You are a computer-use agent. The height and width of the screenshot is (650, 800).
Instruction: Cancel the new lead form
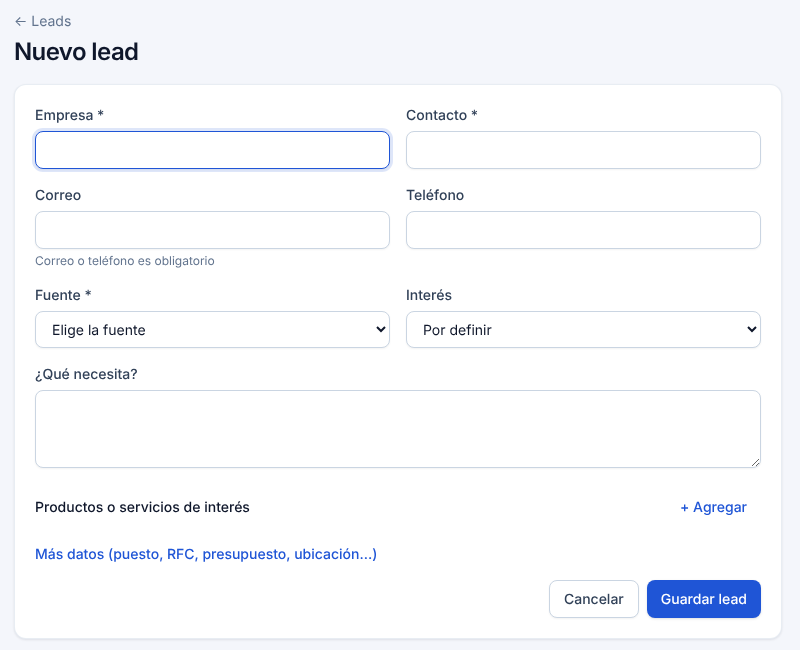pyautogui.click(x=594, y=599)
